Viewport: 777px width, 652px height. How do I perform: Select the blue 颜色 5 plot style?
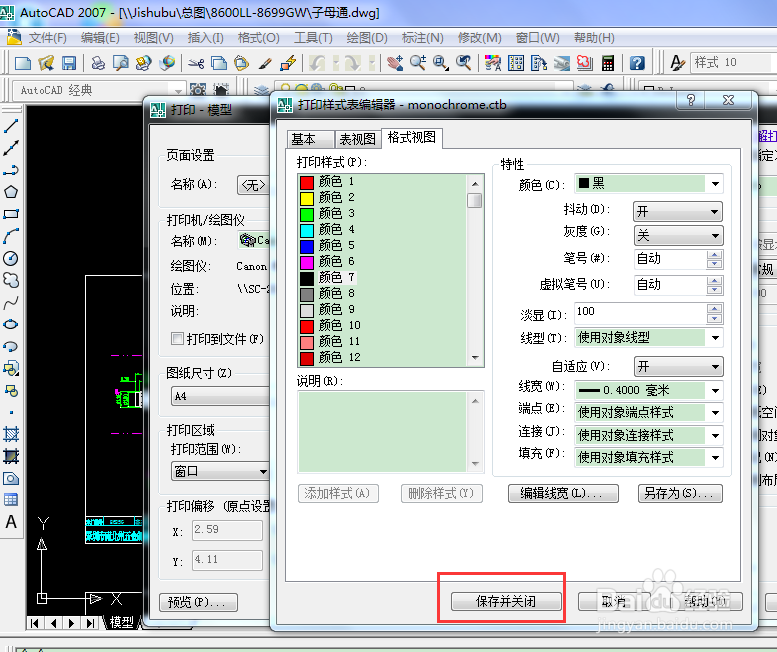[383, 246]
